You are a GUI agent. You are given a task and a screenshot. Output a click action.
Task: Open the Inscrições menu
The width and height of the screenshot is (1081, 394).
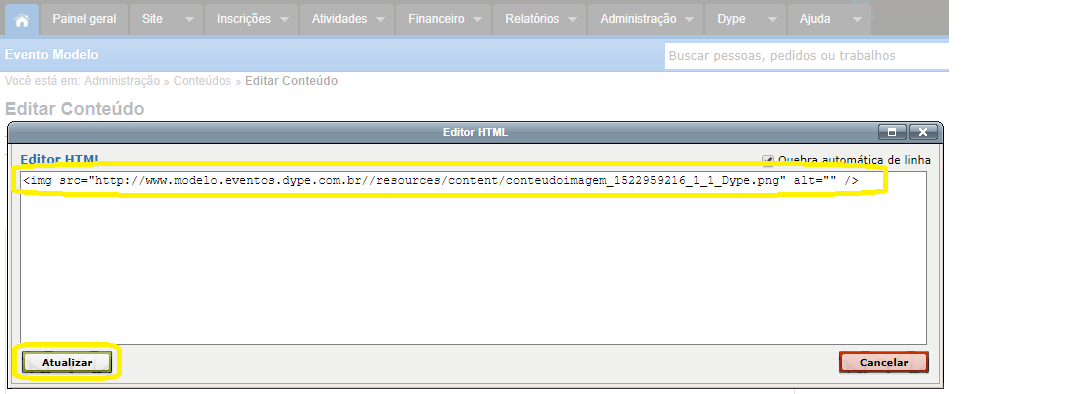click(244, 19)
